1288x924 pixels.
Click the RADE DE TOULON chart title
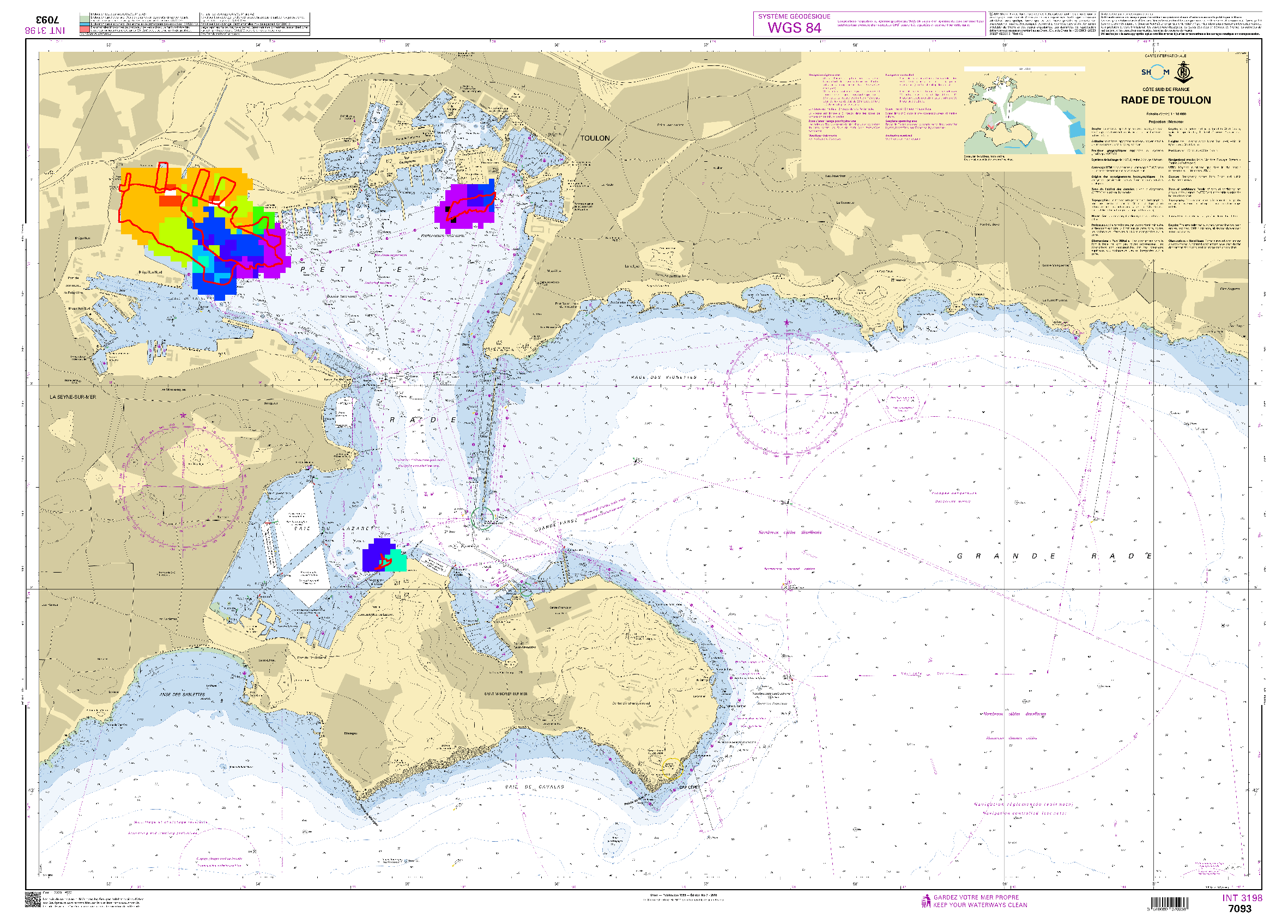coord(1165,100)
